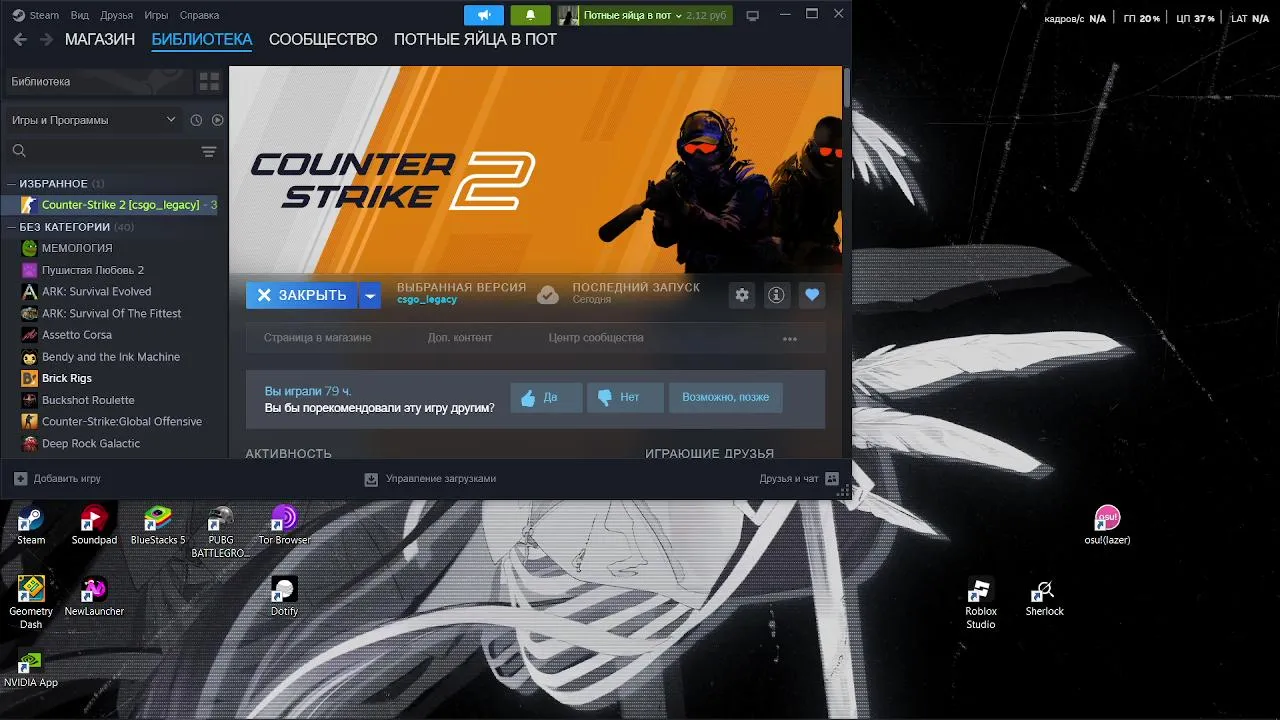Open osu!(lazer) desktop shortcut

coord(1107,526)
